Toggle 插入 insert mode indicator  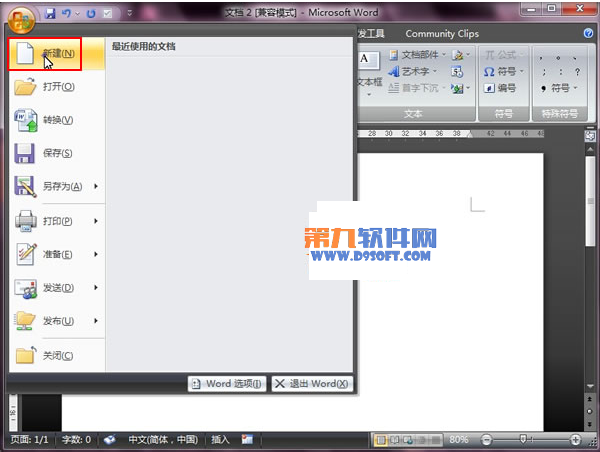[220, 440]
